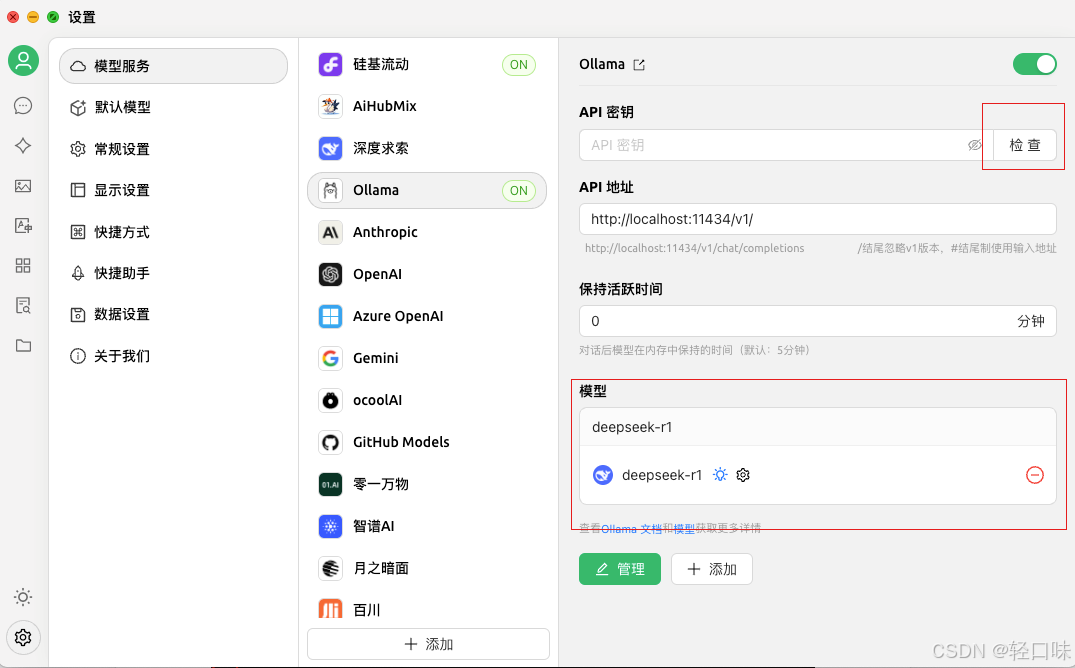Open the translate sidebar icon
This screenshot has height=668, width=1075.
click(23, 226)
